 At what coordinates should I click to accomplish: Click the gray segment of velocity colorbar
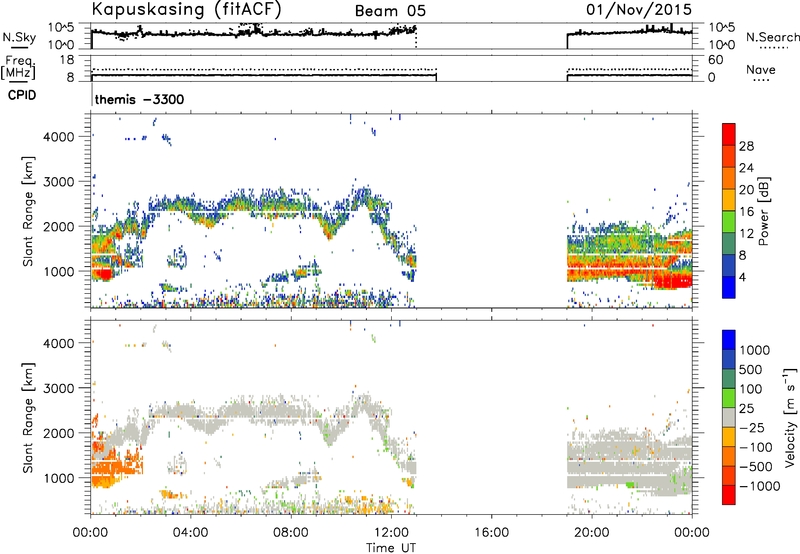729,417
